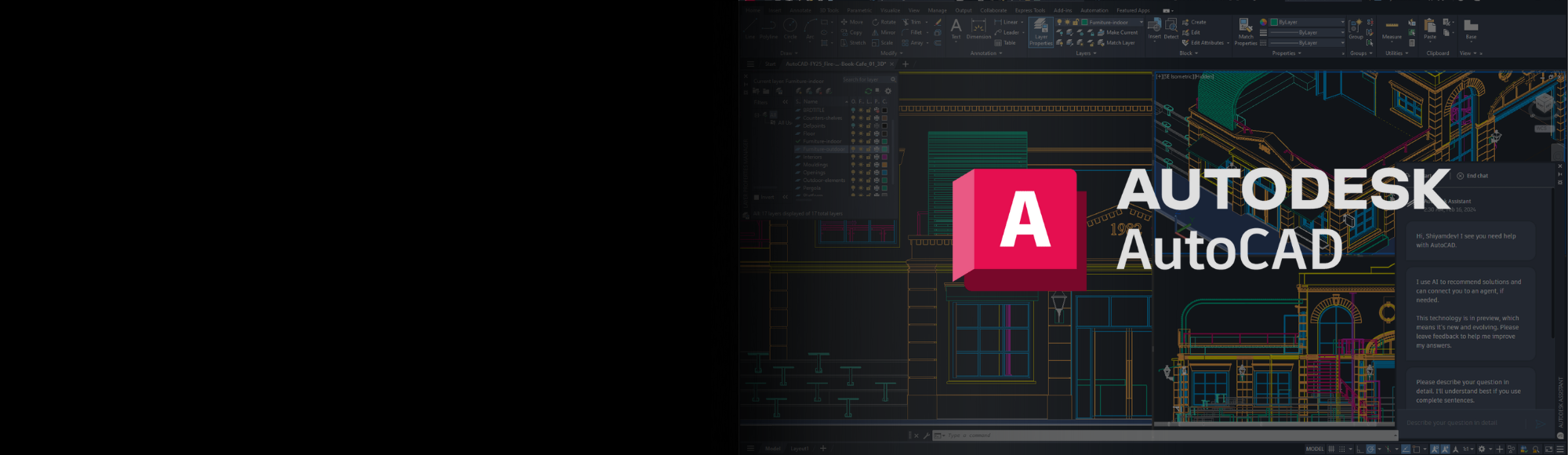Activate the Measure utility tool
Image resolution: width=1568 pixels, height=455 pixels.
[x=1392, y=28]
